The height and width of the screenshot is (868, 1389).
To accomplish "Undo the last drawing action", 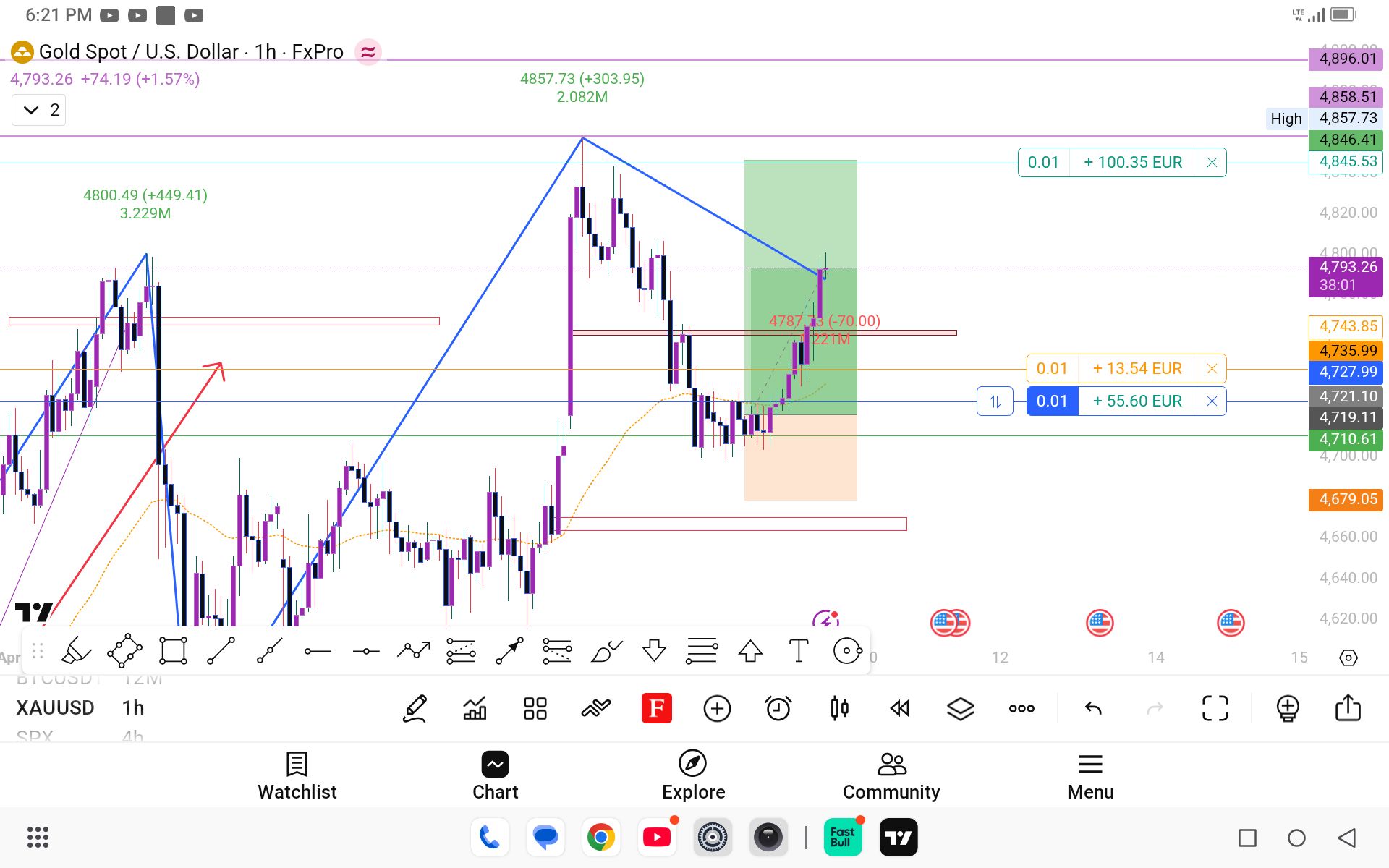I will pos(1093,708).
